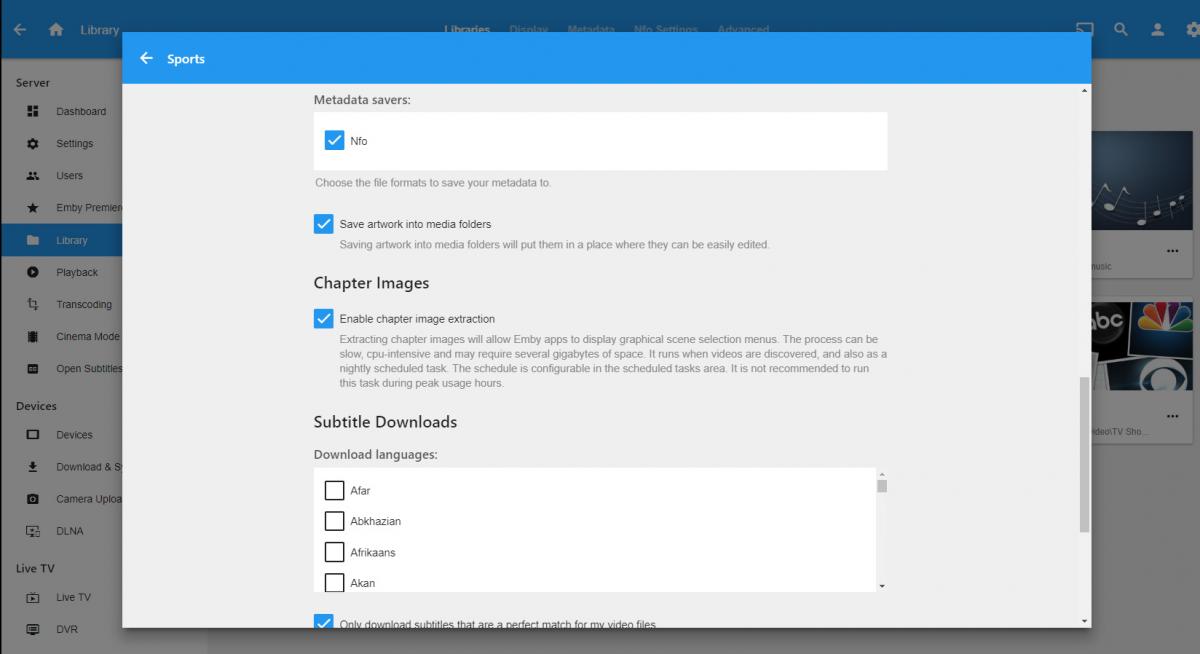
Task: Click the Sports dialog title
Action: [x=186, y=59]
